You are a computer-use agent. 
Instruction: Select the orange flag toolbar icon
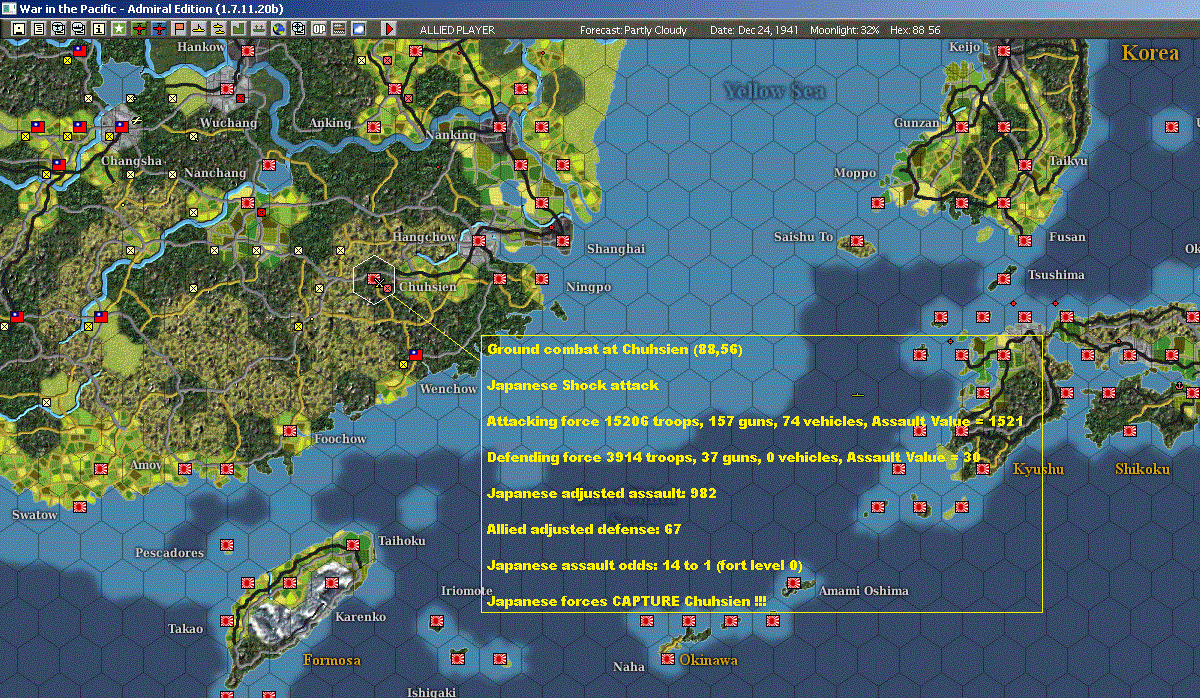(x=179, y=29)
